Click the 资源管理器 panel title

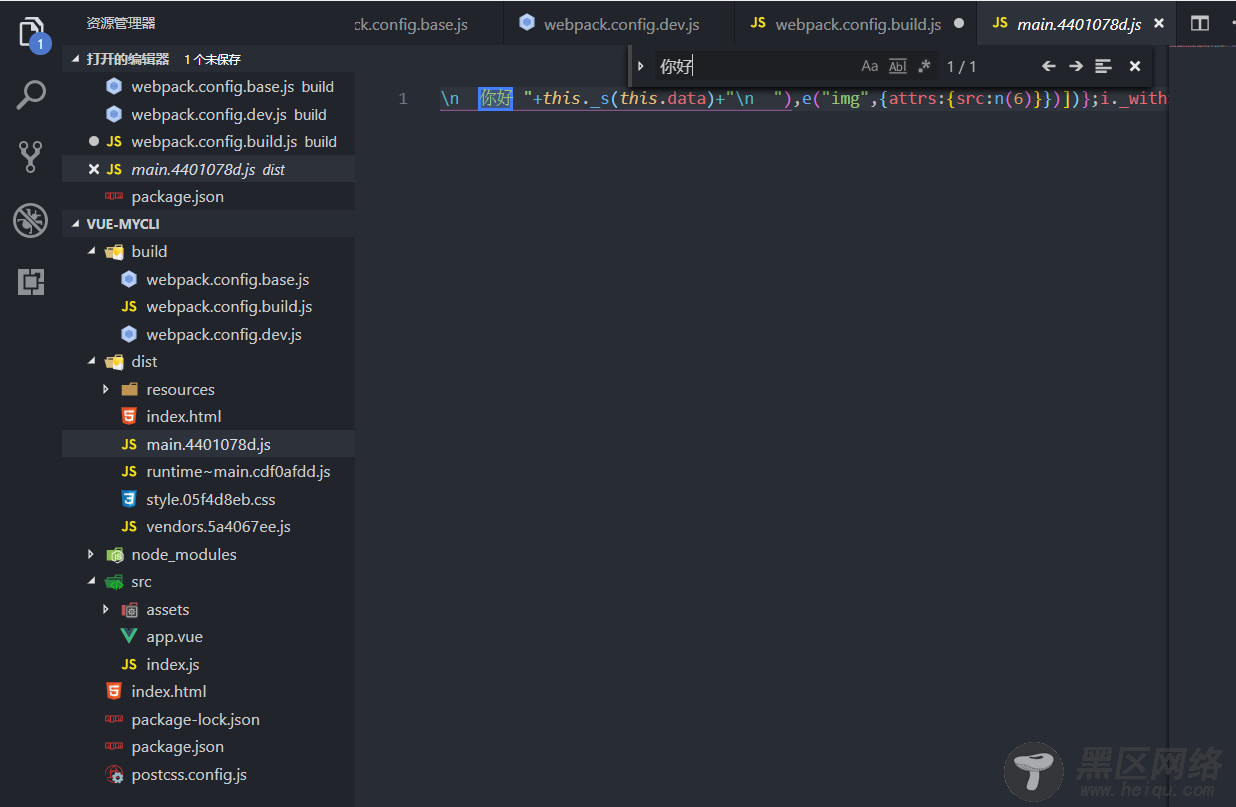pyautogui.click(x=121, y=23)
